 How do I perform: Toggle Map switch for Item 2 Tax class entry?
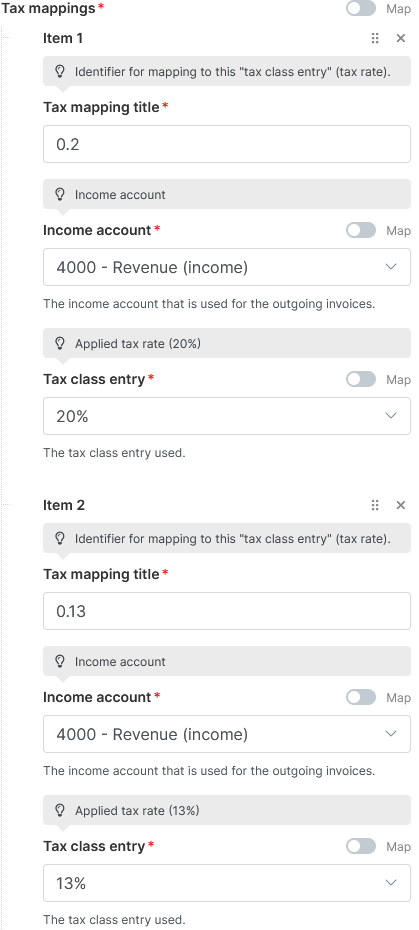click(x=361, y=846)
